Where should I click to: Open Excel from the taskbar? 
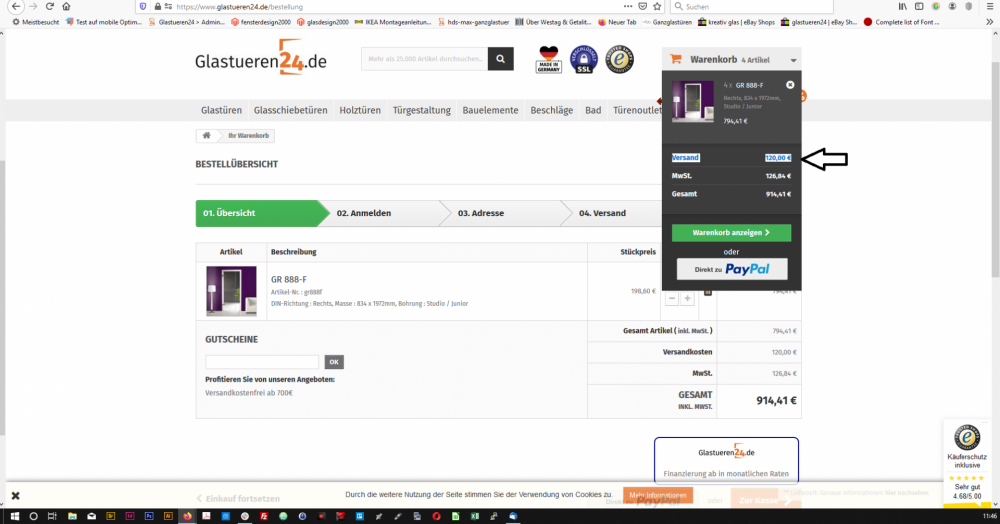474,516
